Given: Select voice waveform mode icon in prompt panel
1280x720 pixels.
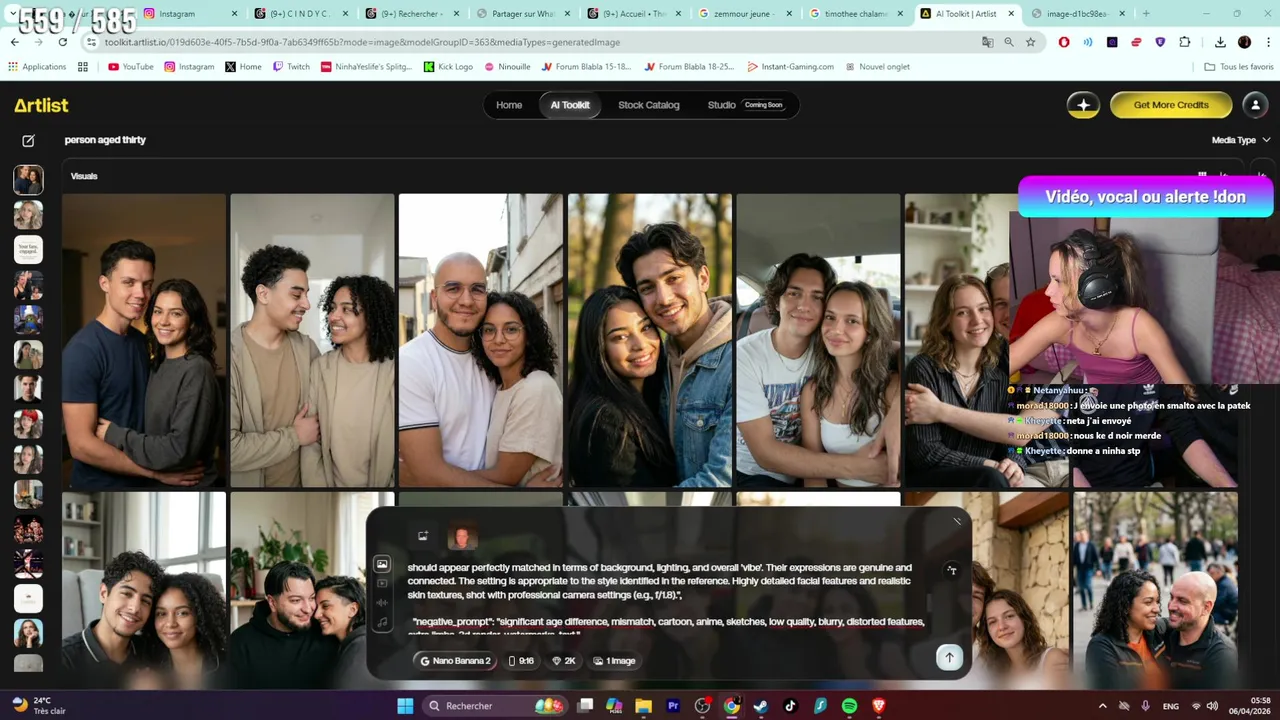Looking at the screenshot, I should [382, 603].
